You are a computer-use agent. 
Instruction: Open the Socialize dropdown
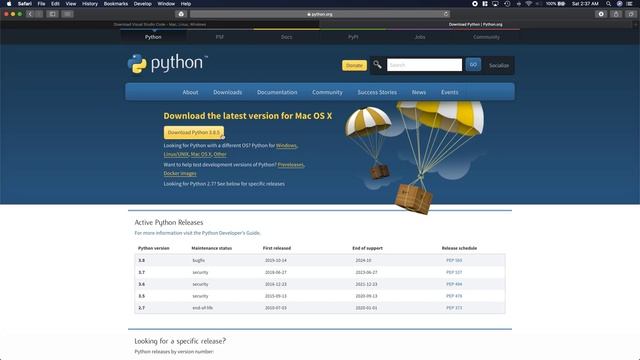click(499, 65)
